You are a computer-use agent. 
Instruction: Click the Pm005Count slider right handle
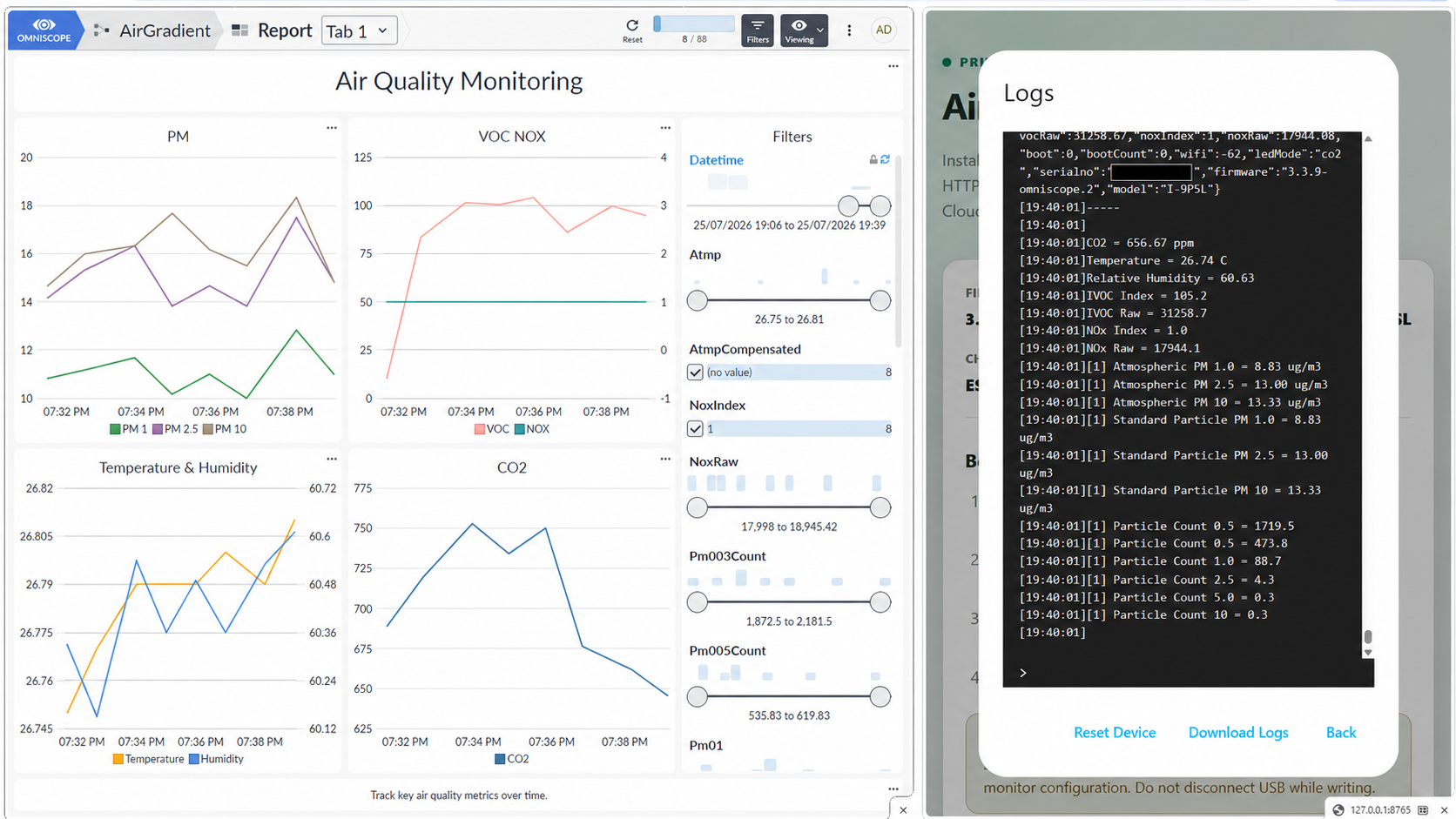880,696
